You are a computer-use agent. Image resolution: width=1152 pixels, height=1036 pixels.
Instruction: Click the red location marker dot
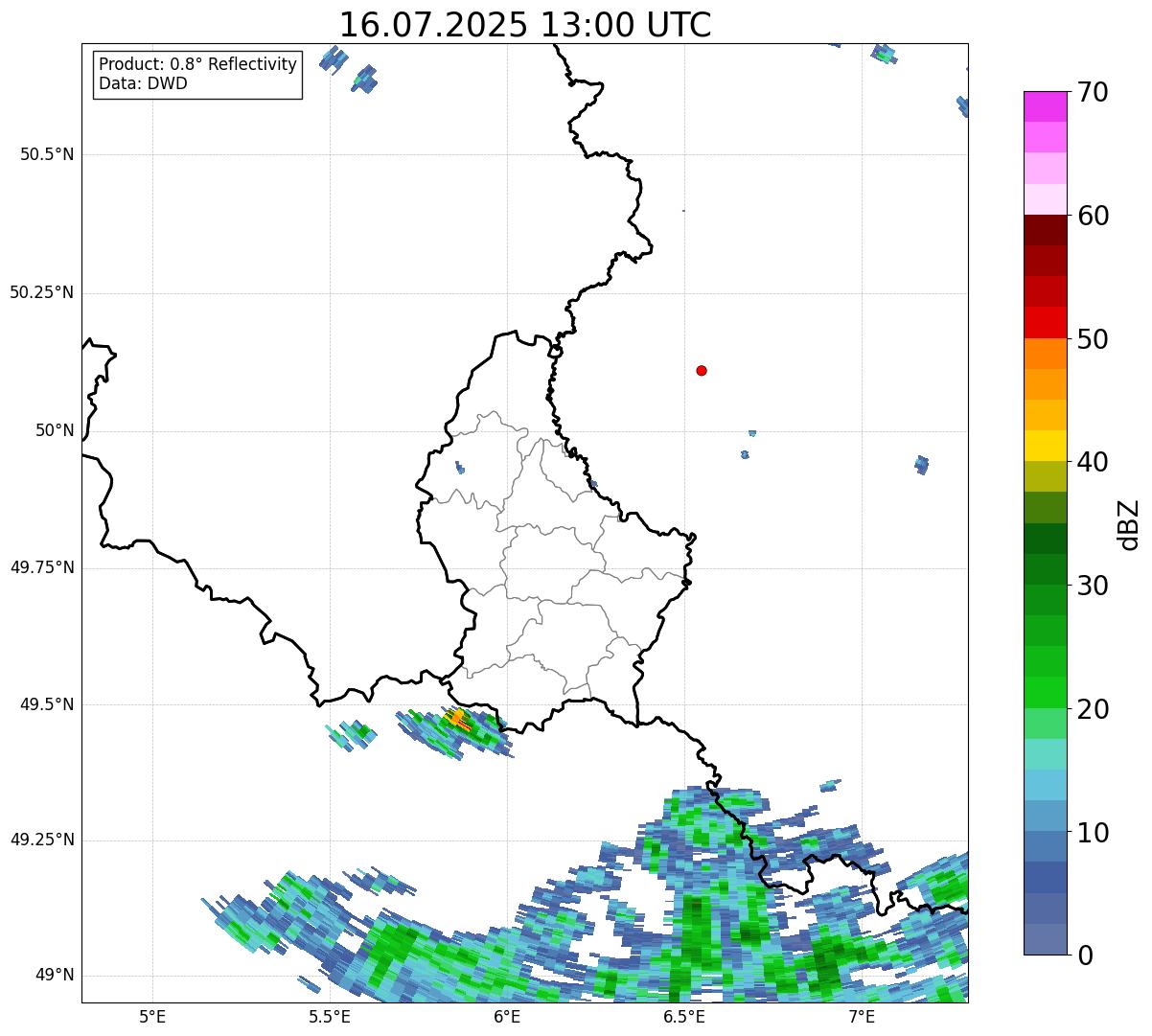pyautogui.click(x=702, y=370)
